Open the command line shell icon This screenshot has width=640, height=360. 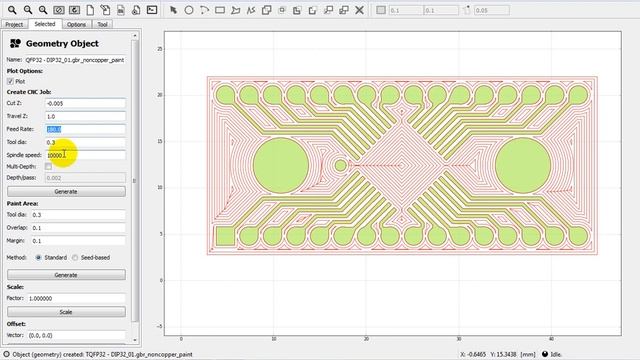tap(152, 10)
